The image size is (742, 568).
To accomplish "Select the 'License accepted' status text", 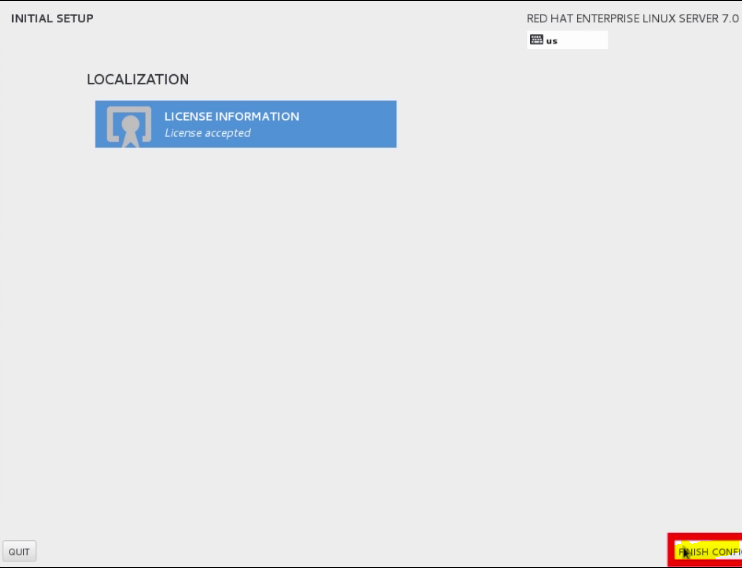I will (207, 133).
